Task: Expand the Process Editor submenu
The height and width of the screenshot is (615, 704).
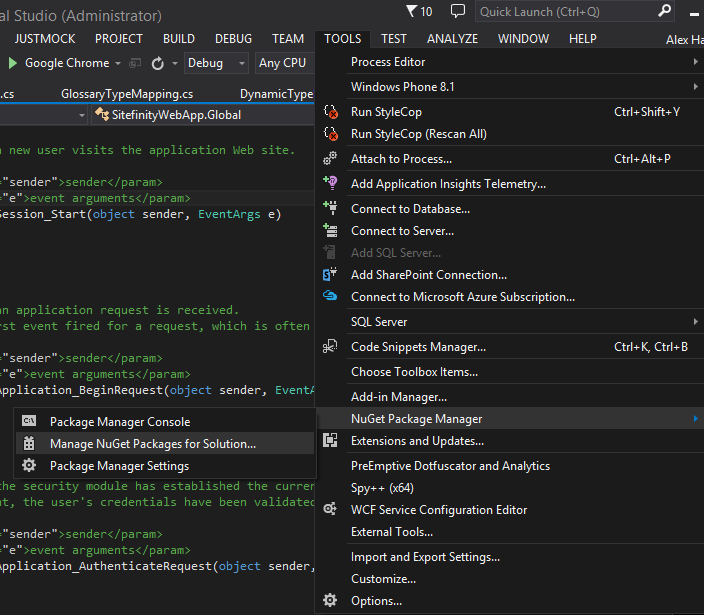Action: click(x=695, y=62)
